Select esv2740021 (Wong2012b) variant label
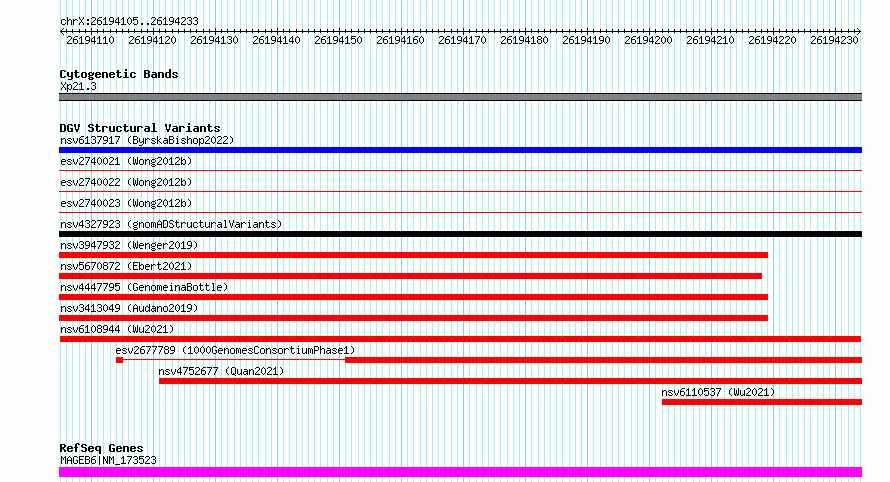The width and height of the screenshot is (890, 482). [126, 161]
